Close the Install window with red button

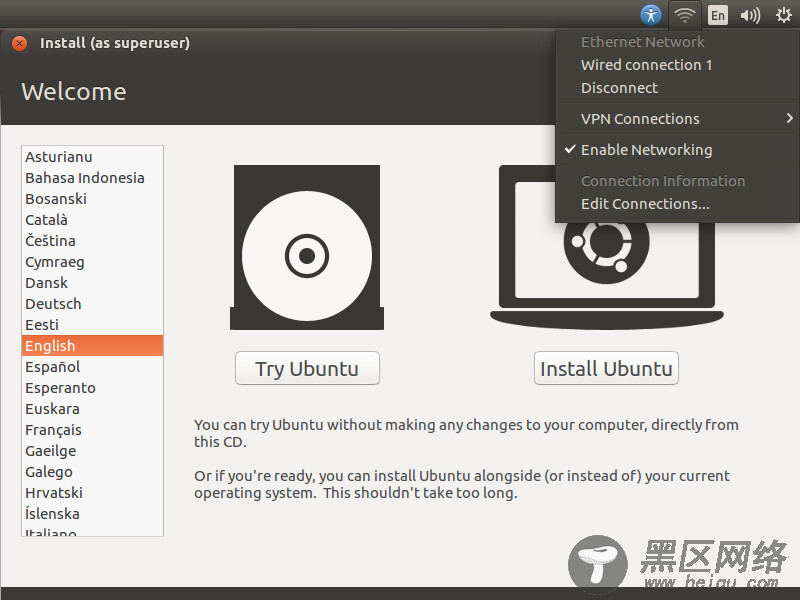[19, 43]
